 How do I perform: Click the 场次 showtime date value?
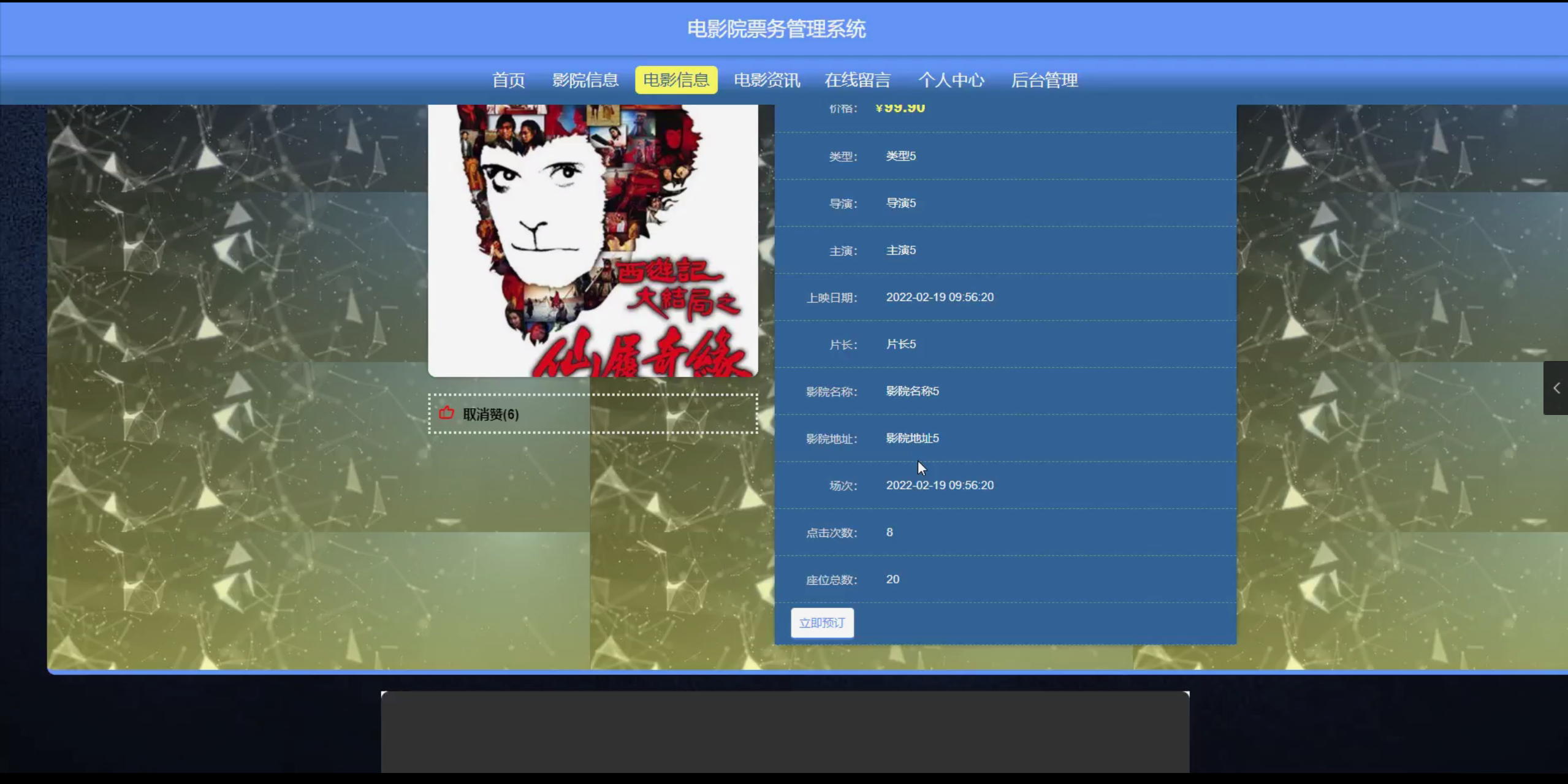tap(939, 485)
